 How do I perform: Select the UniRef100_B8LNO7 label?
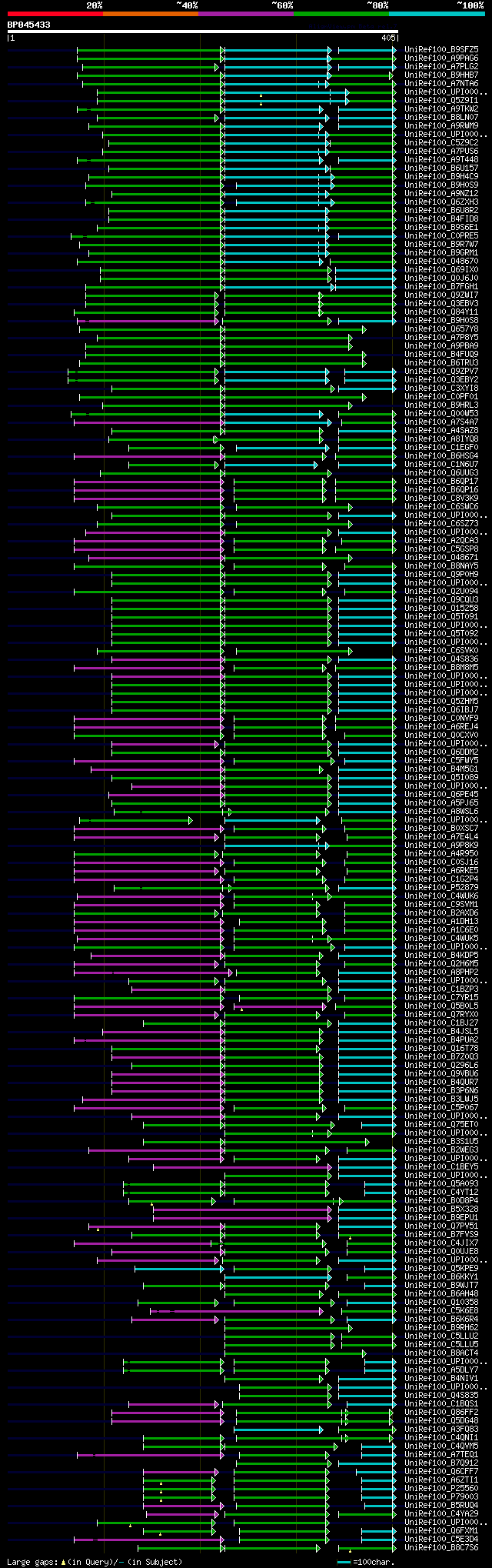[441, 117]
